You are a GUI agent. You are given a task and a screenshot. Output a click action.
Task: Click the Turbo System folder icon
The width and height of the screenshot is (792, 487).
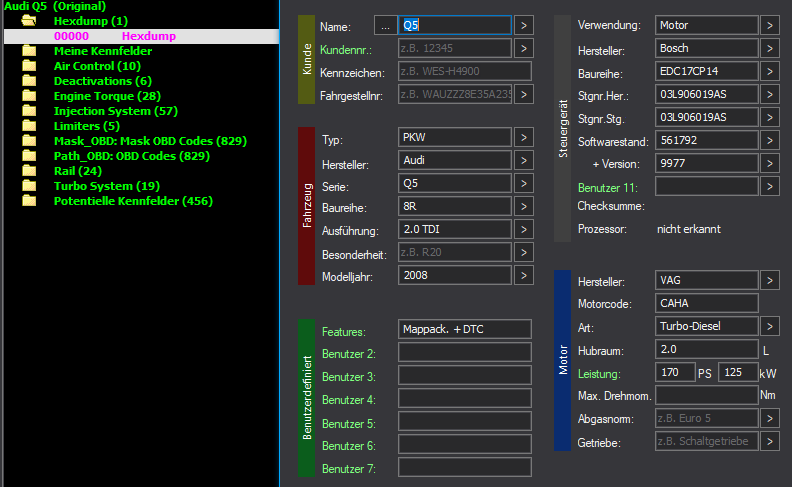click(29, 186)
